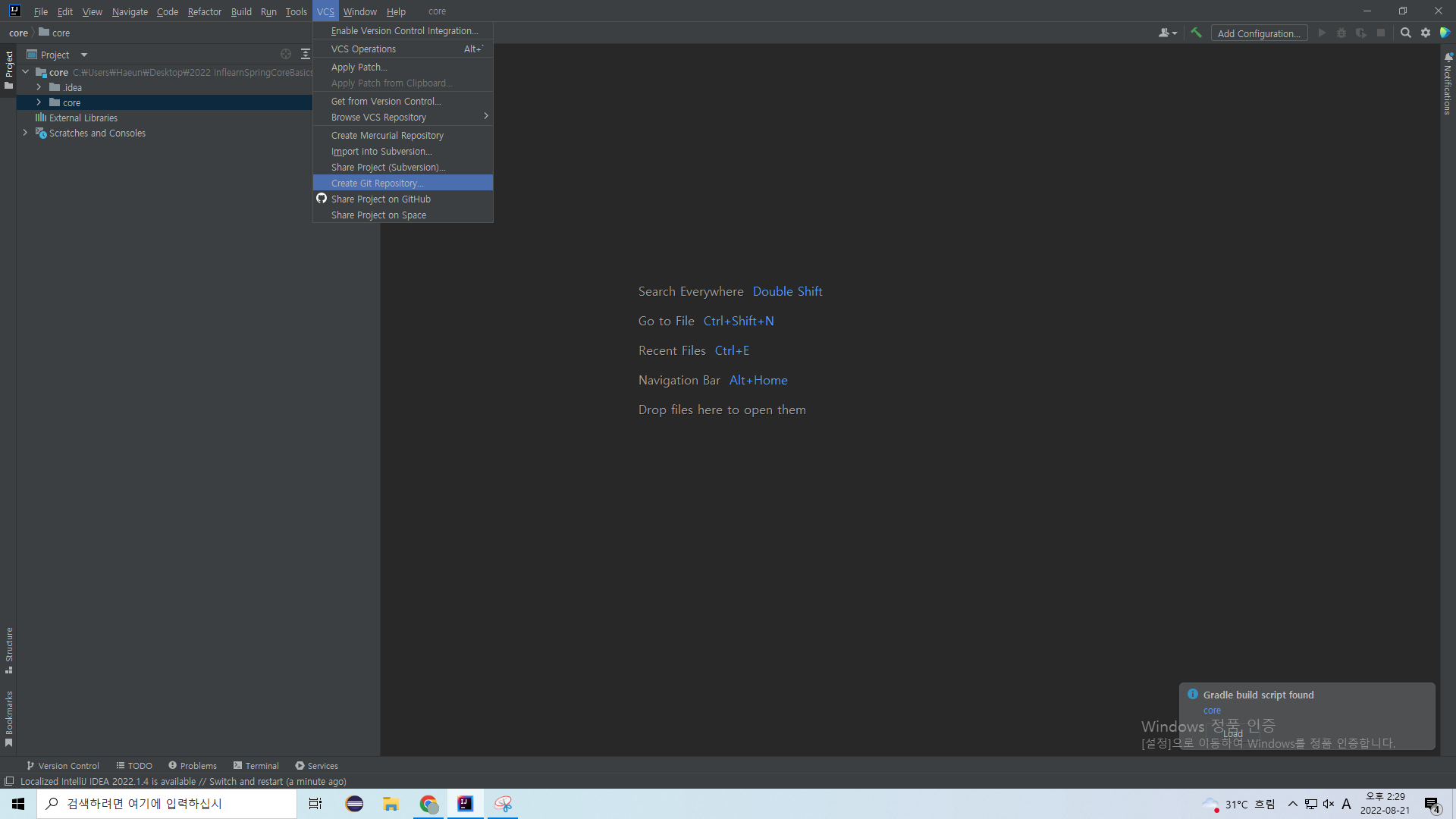Expand Scratches and Consoles node
The width and height of the screenshot is (1456, 819).
coord(25,133)
